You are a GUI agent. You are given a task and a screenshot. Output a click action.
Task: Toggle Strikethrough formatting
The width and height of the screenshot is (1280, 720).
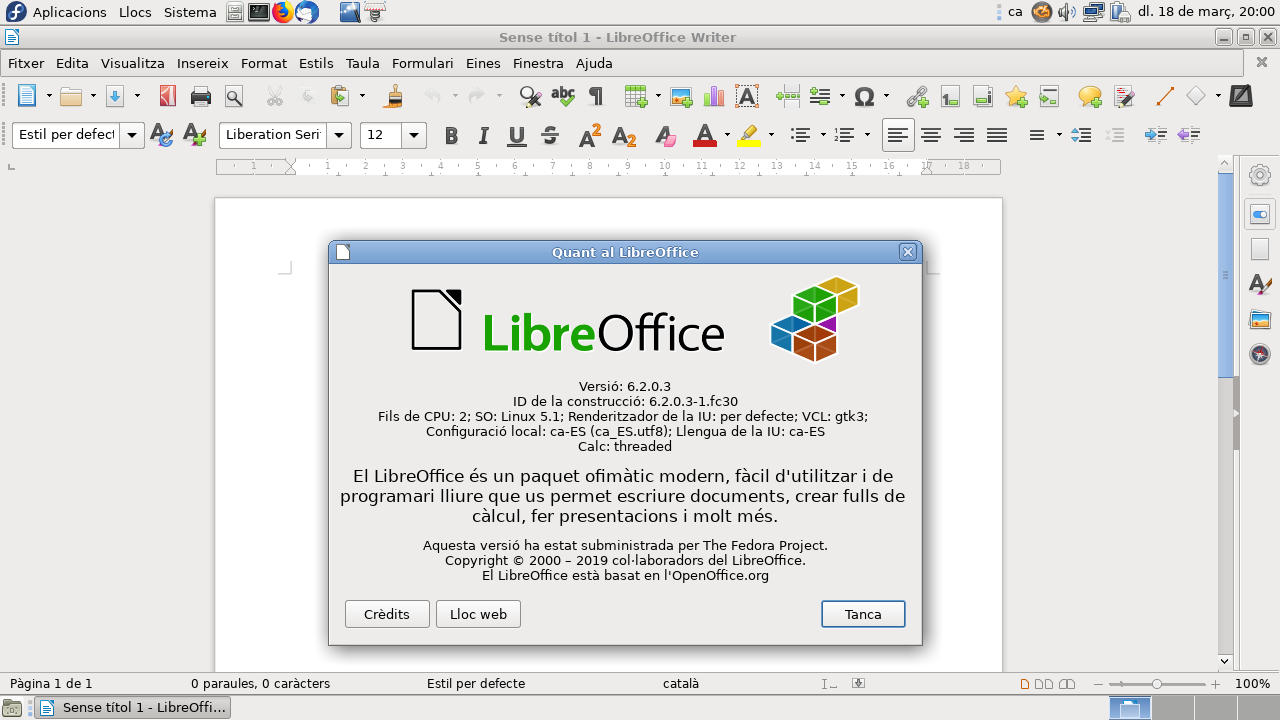[x=549, y=135]
